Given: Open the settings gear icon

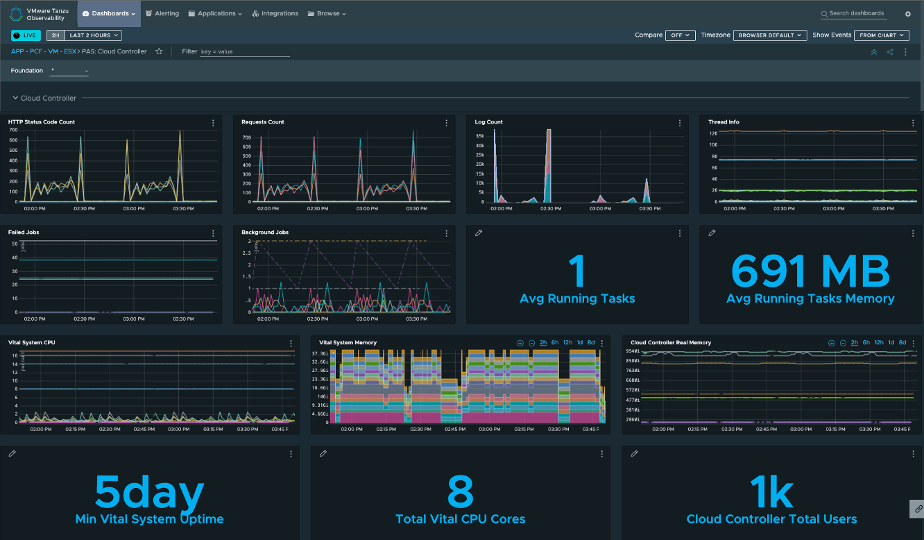Looking at the screenshot, I should tap(907, 14).
